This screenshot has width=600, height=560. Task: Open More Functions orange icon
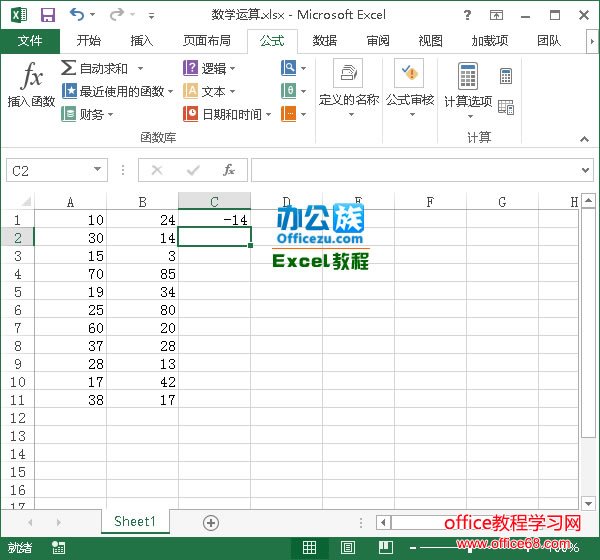289,114
